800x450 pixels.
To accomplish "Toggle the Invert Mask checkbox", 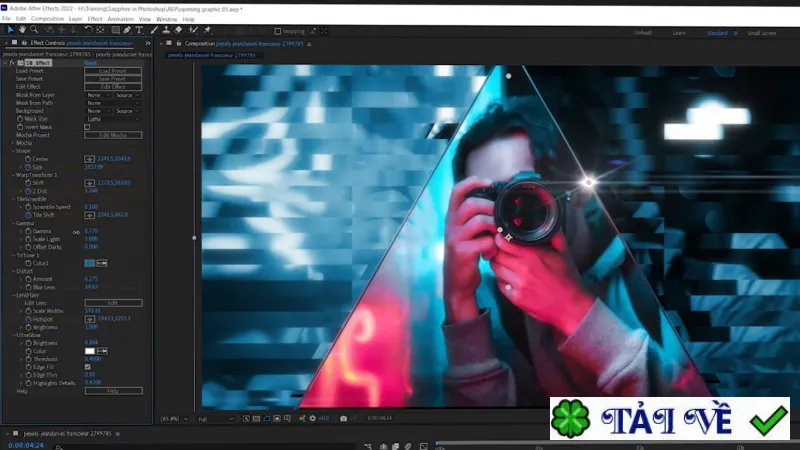I will 87,127.
